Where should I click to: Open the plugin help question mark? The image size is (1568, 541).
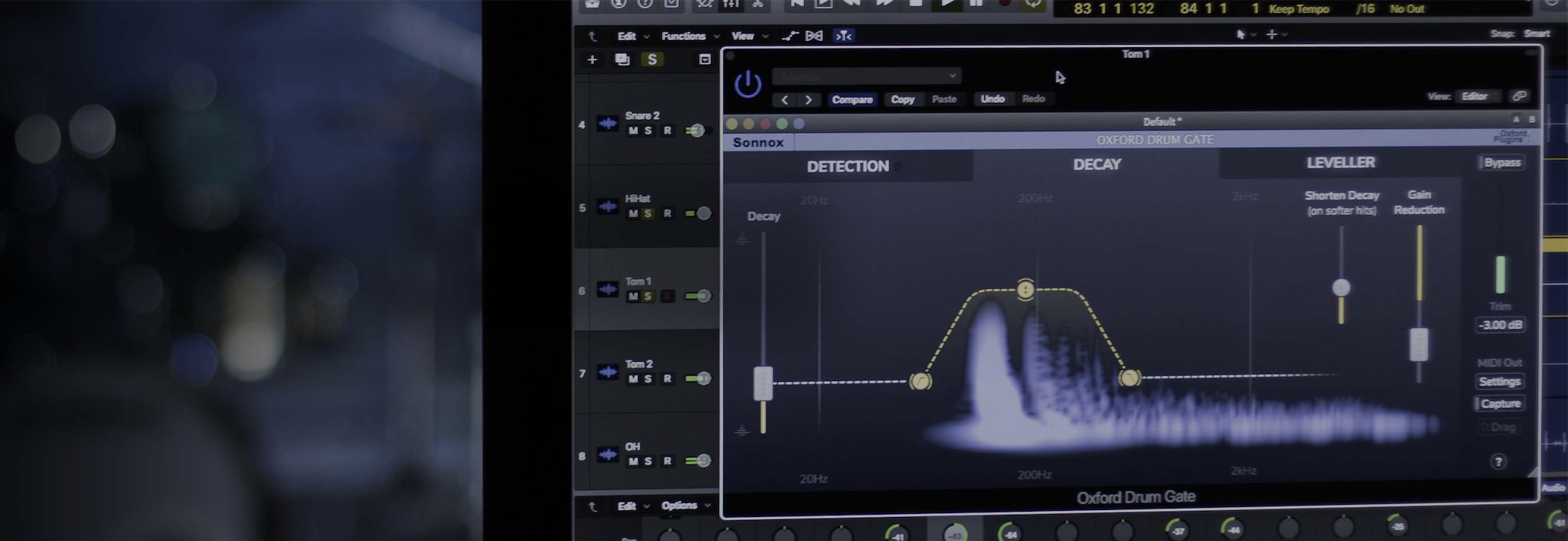tap(1498, 461)
